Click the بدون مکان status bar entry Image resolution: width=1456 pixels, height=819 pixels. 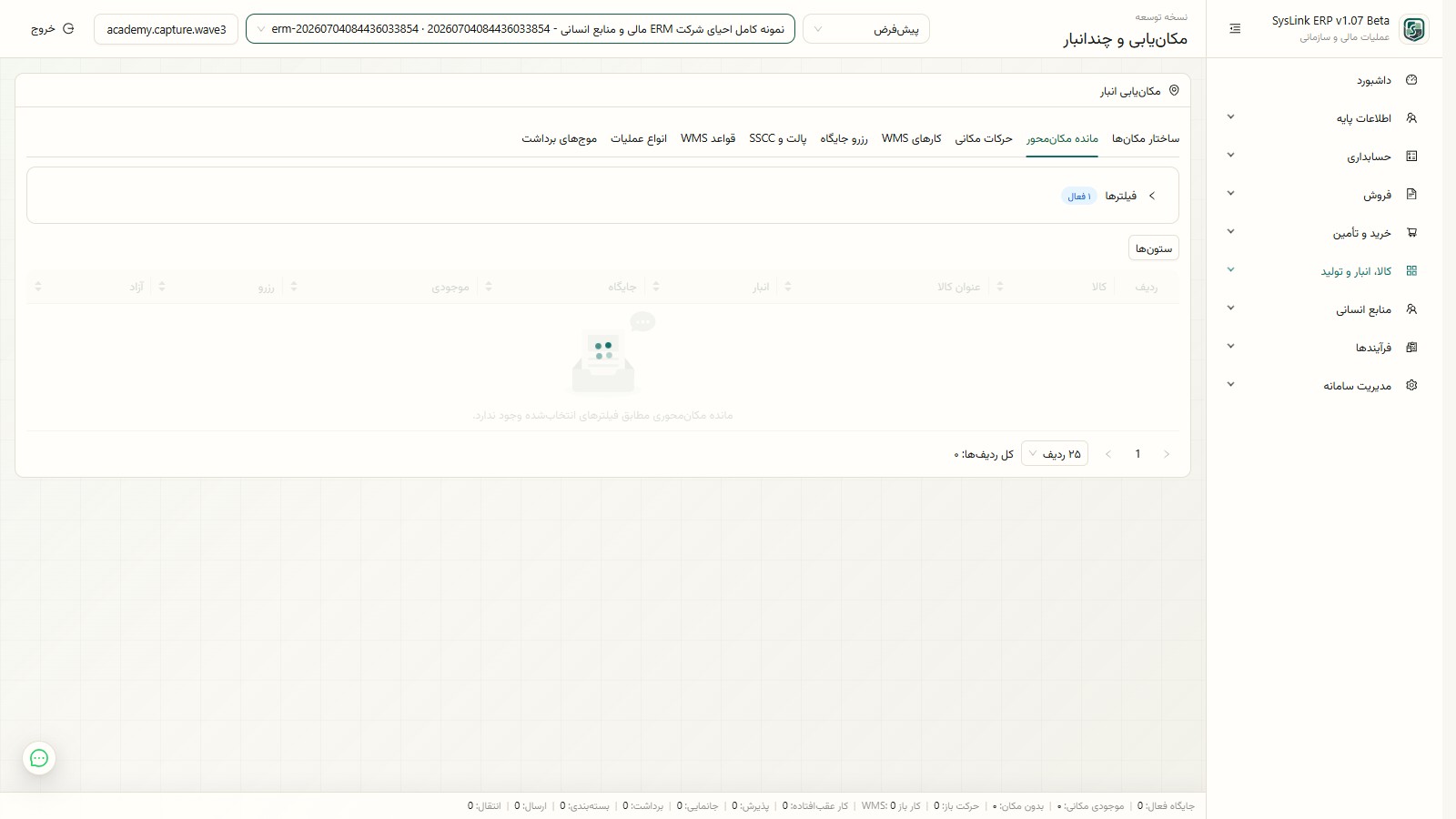(x=1018, y=806)
